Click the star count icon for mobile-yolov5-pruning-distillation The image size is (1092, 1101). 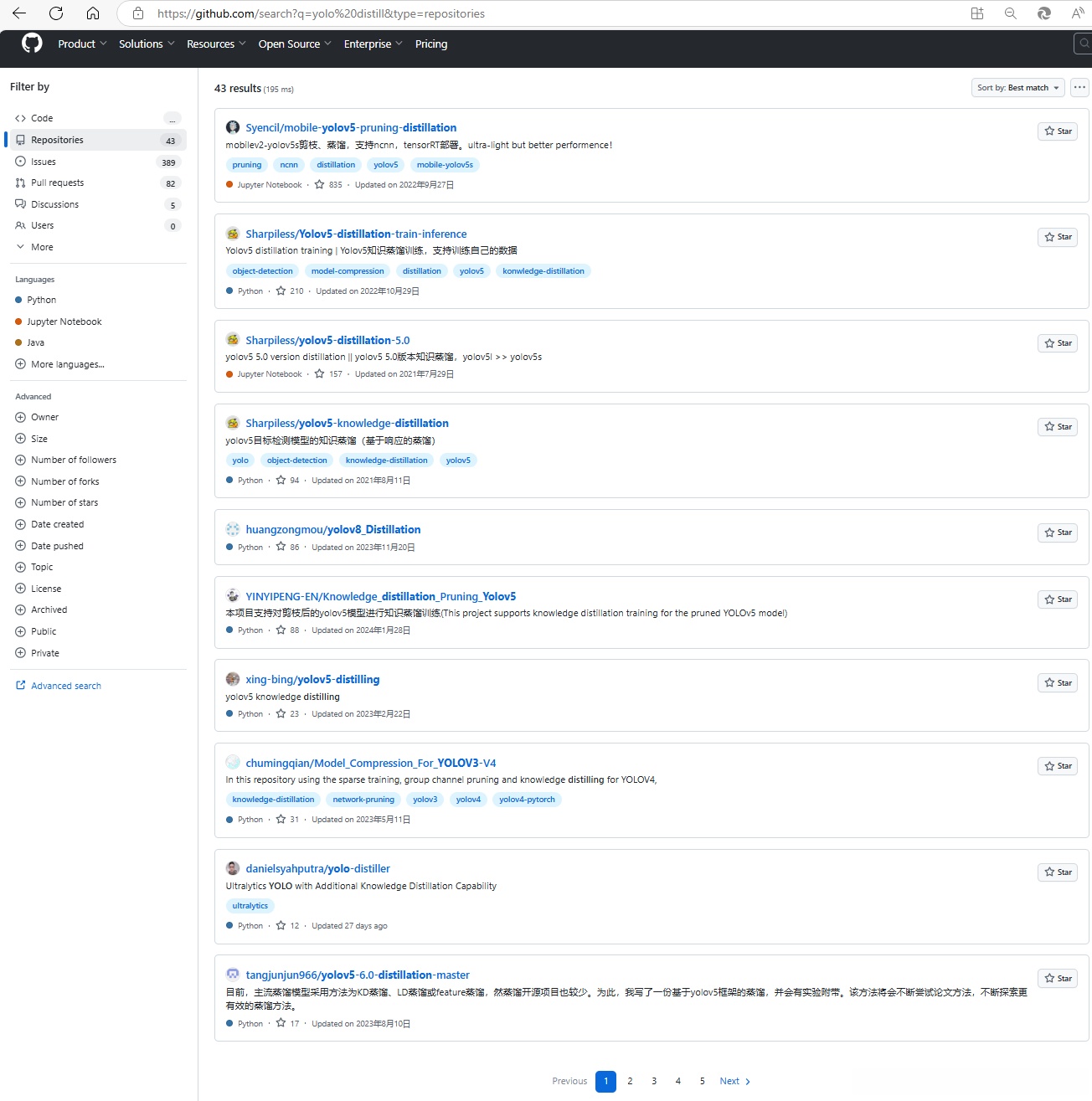tap(319, 185)
